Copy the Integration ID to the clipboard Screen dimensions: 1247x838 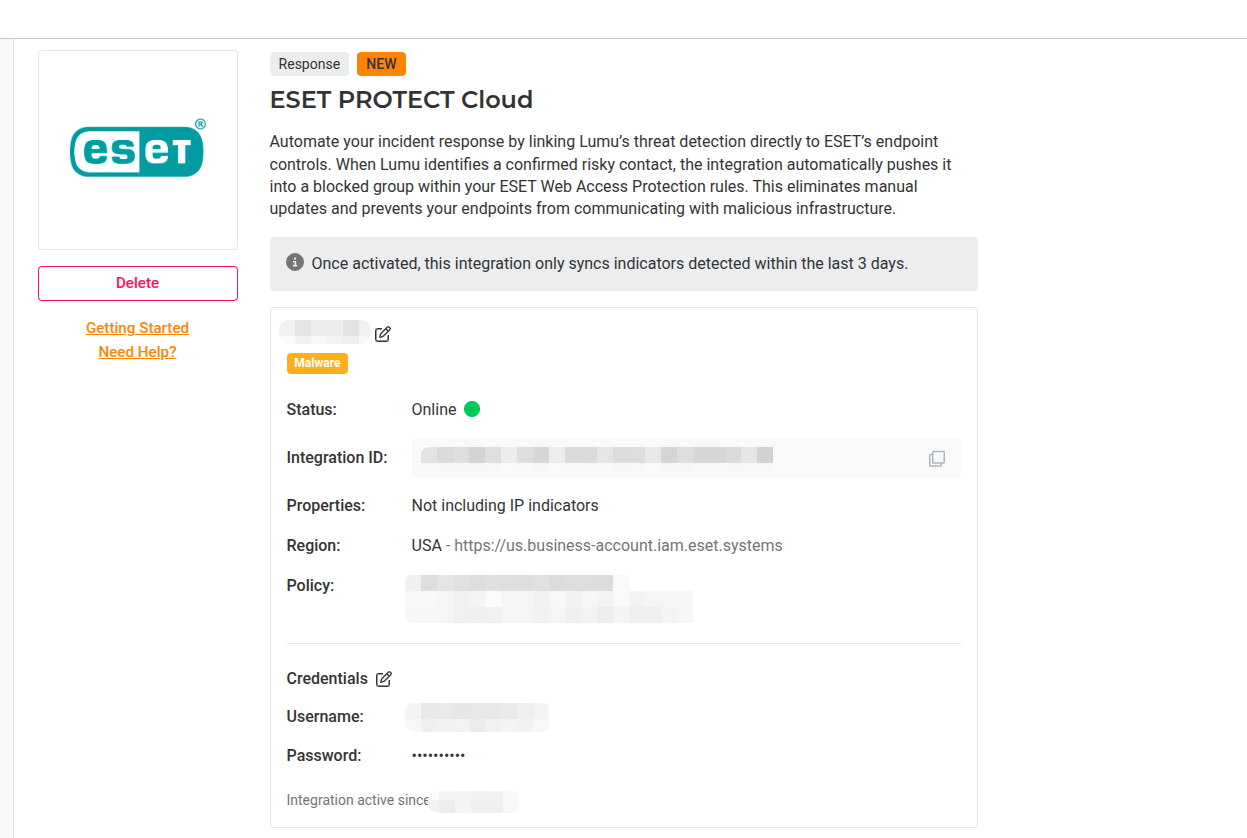coord(937,458)
